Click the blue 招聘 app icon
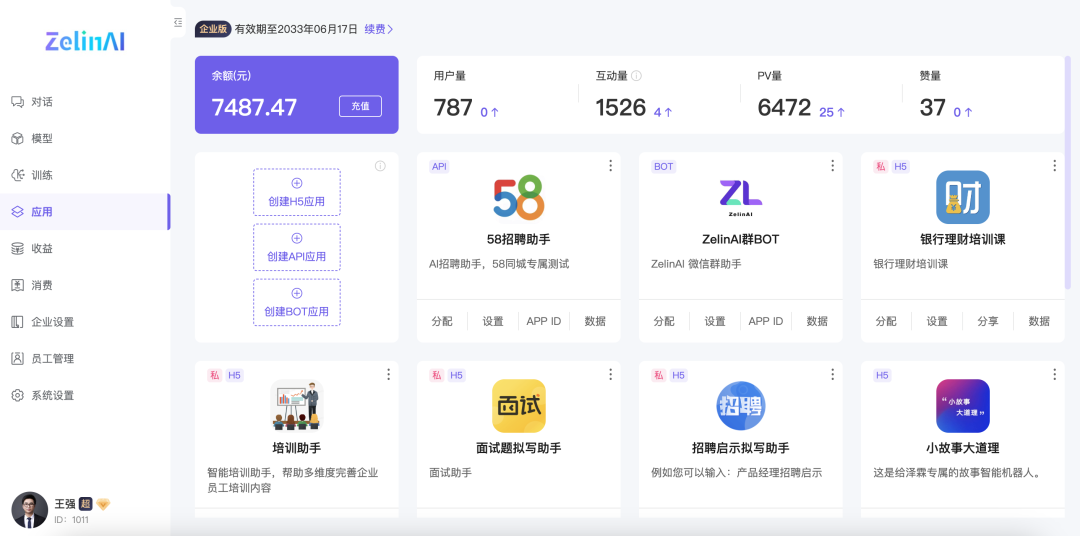Screen dimensions: 1080x536 click(x=740, y=406)
